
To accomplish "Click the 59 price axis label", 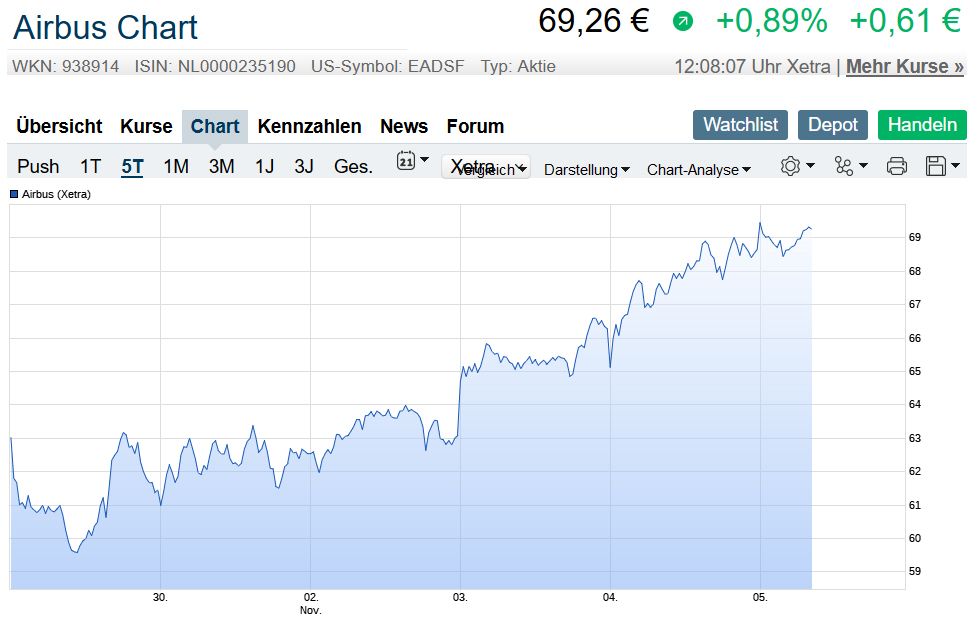I will [x=914, y=571].
